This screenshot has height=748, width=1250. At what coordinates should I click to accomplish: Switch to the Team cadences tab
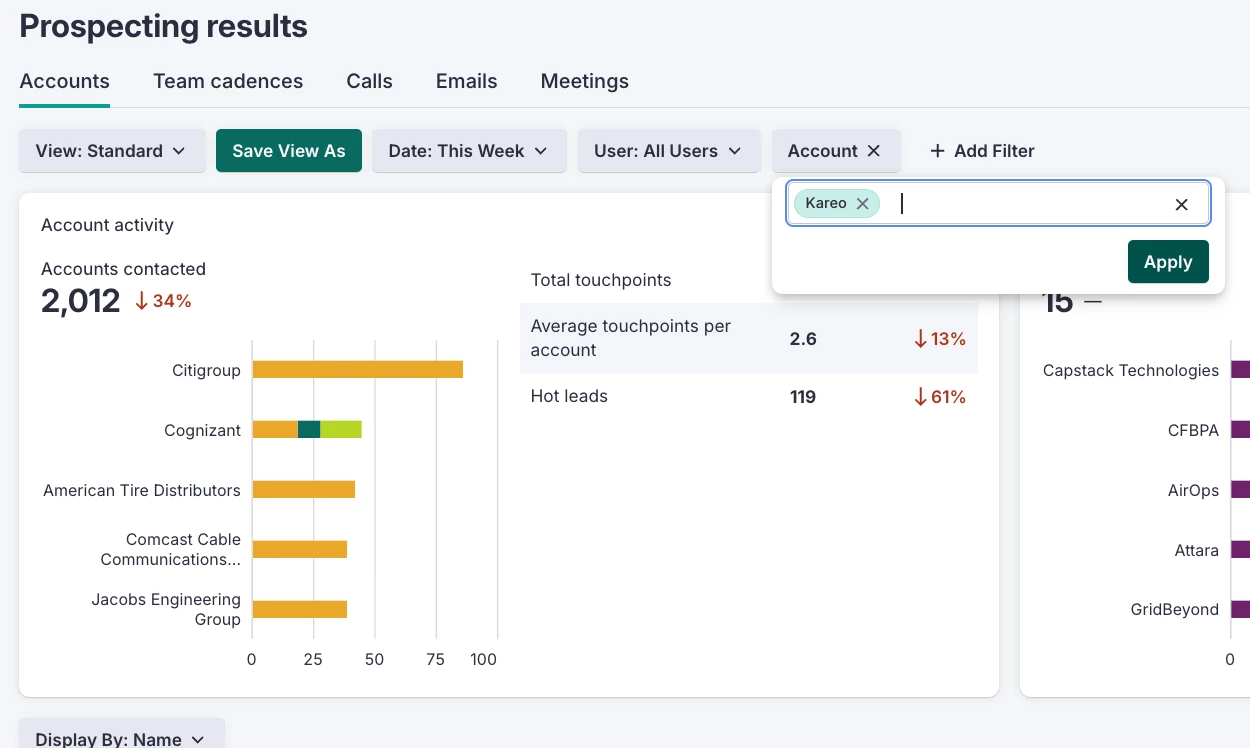pyautogui.click(x=228, y=82)
